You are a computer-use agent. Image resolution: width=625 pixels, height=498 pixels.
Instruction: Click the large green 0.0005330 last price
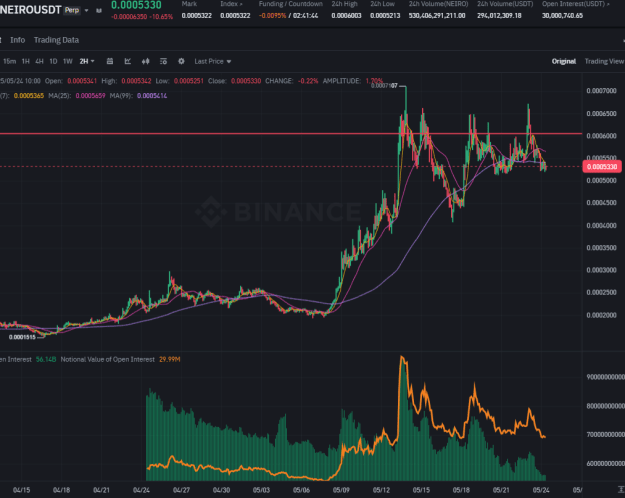click(136, 5)
